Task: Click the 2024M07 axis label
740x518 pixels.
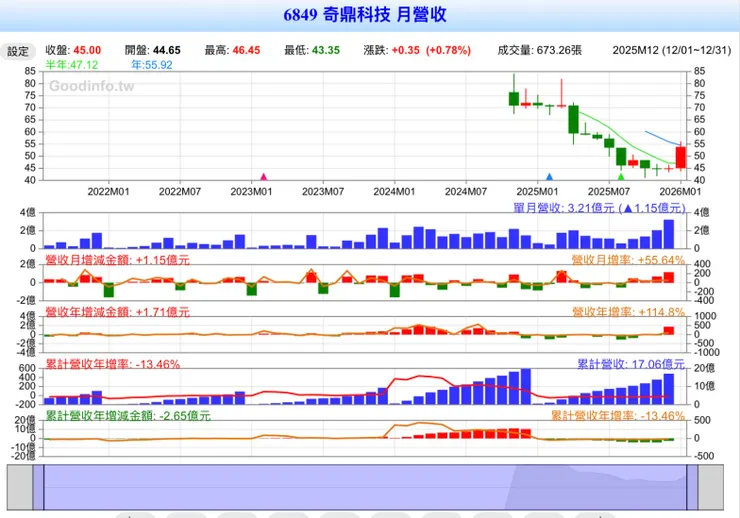Action: 466,192
